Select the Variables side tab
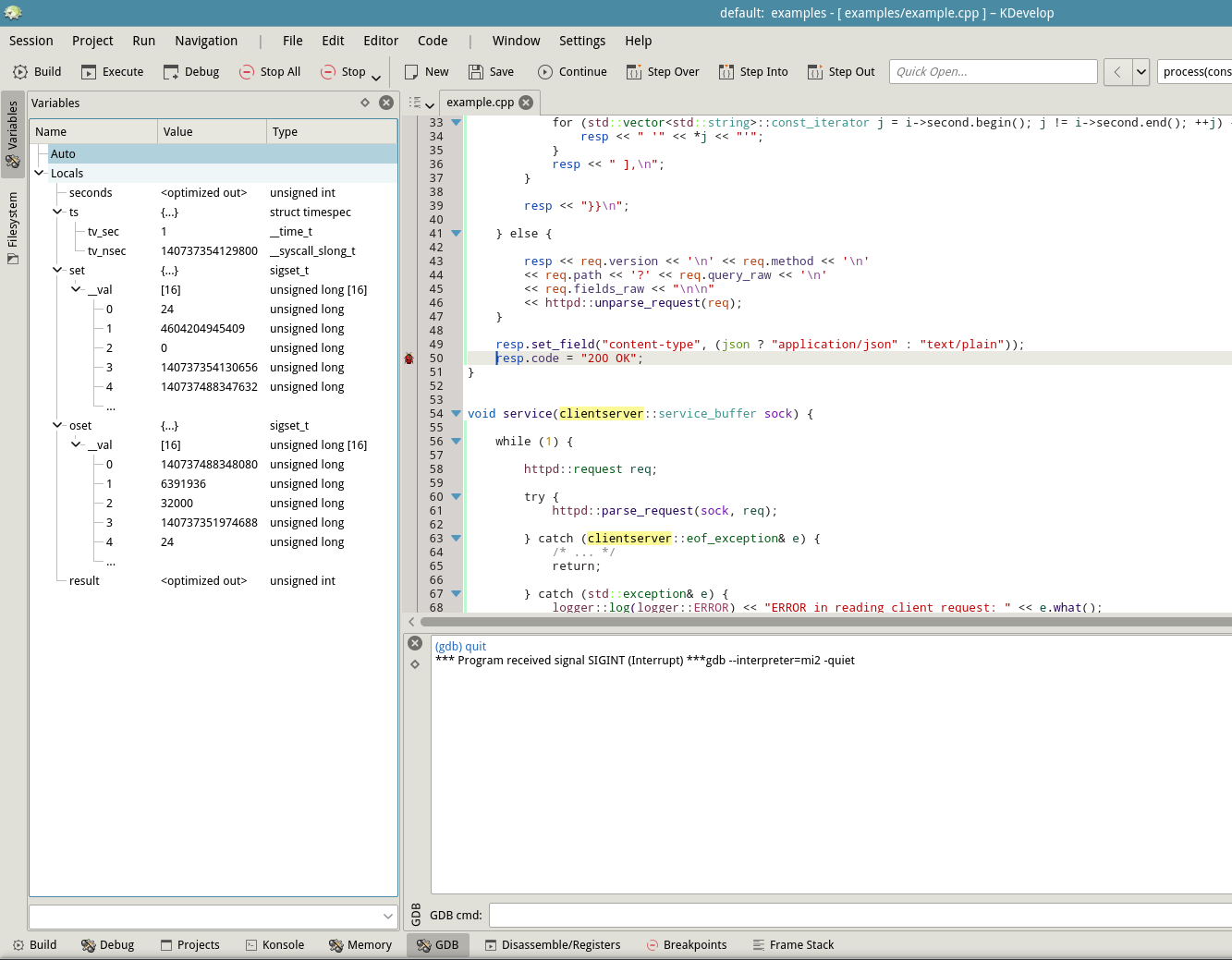 [13, 134]
